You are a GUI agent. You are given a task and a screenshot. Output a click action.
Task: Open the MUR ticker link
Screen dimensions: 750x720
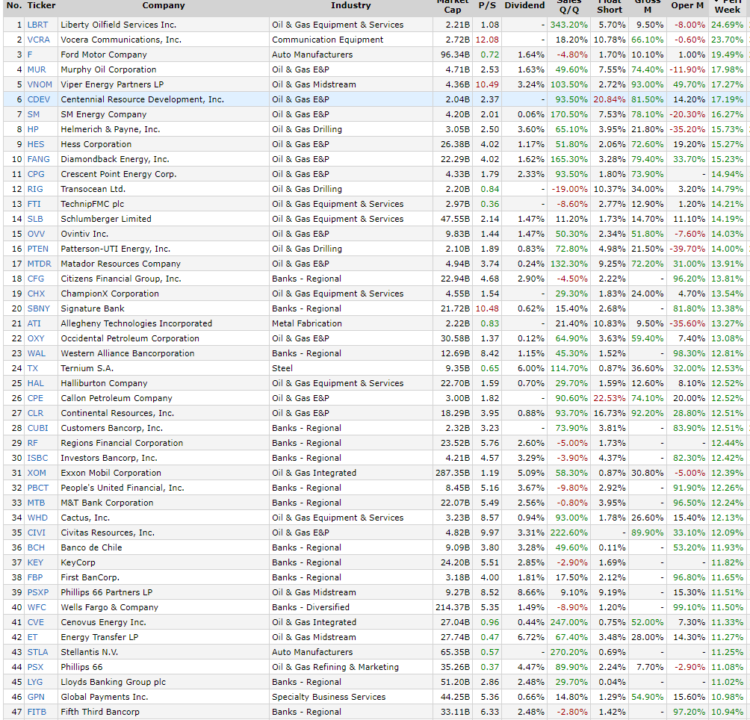click(x=36, y=69)
